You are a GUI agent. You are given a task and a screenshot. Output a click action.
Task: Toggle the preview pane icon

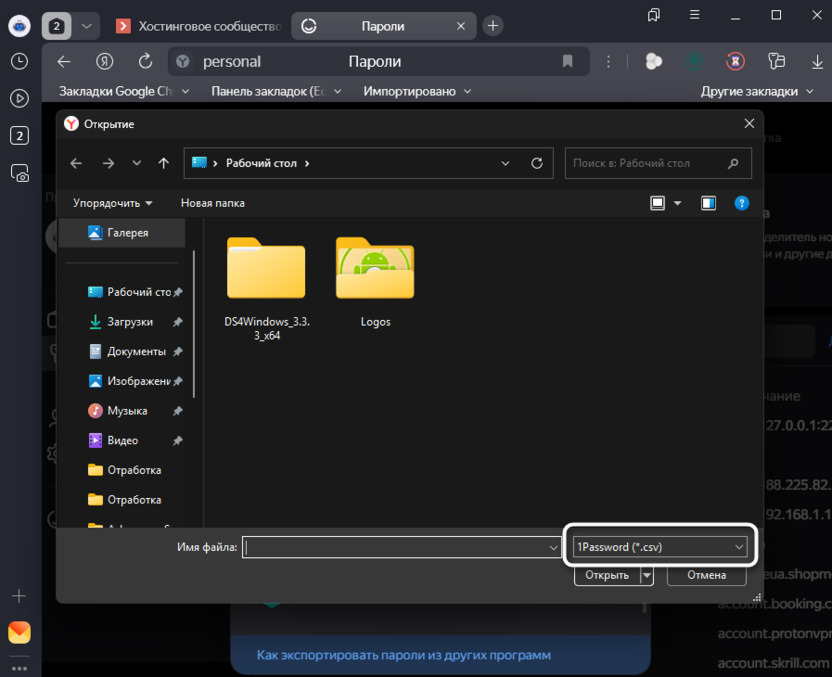click(708, 203)
